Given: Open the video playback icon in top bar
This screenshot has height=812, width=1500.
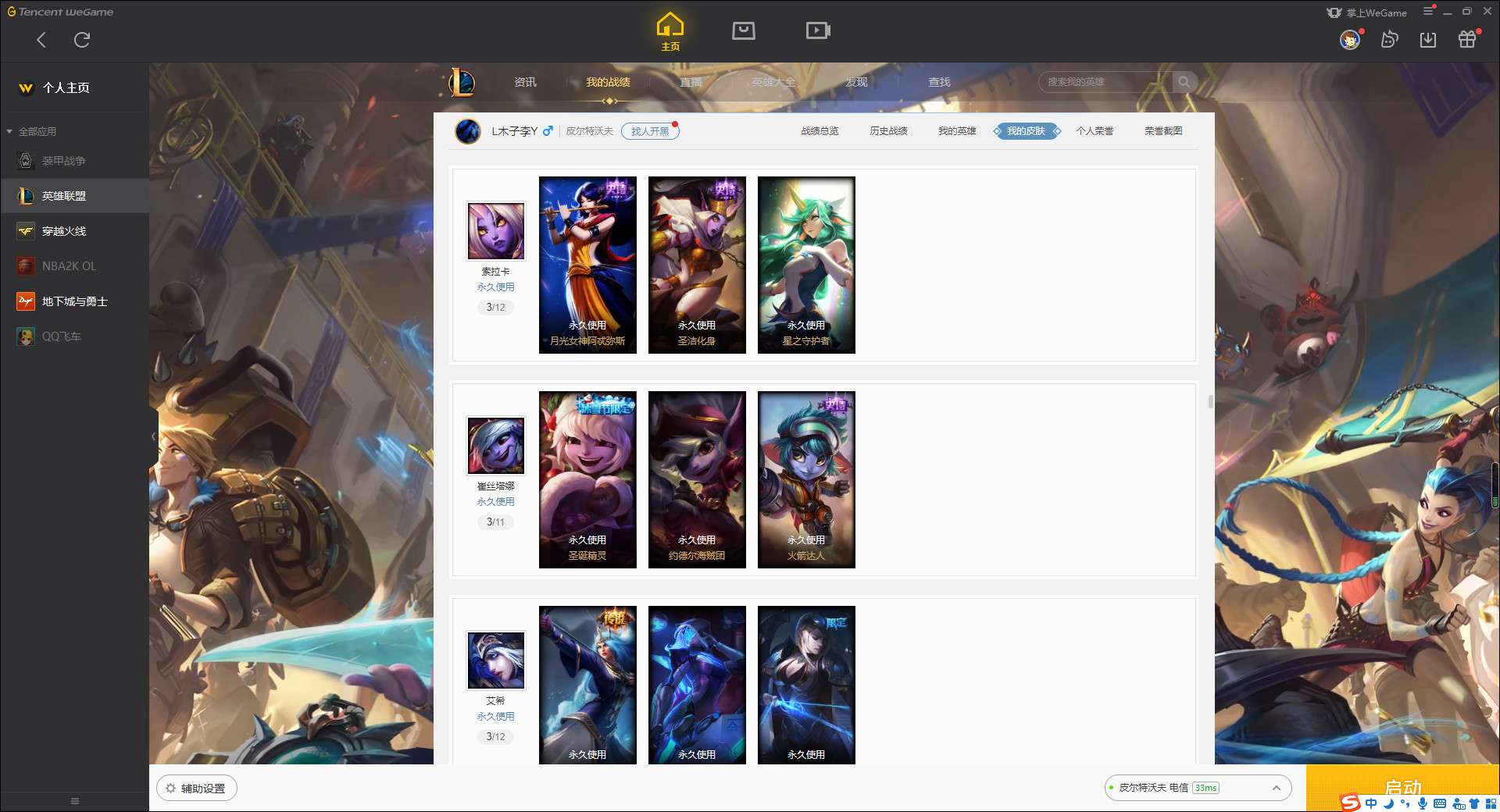Looking at the screenshot, I should click(818, 30).
